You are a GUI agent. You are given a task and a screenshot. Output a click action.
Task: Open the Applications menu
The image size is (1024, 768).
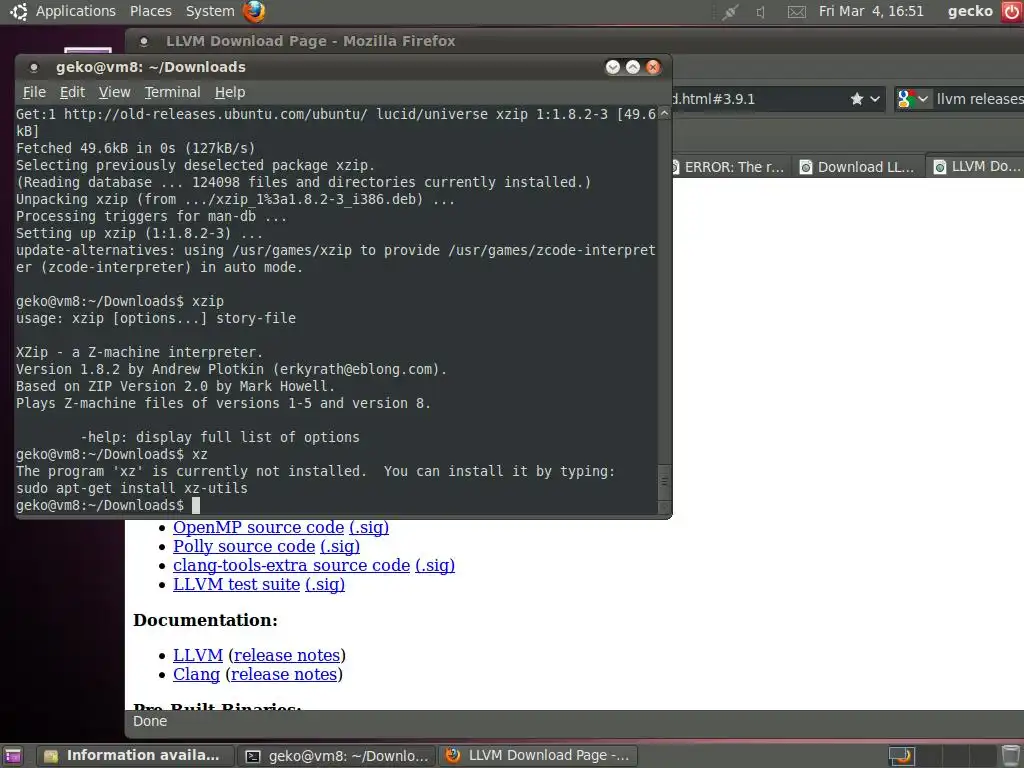[76, 11]
